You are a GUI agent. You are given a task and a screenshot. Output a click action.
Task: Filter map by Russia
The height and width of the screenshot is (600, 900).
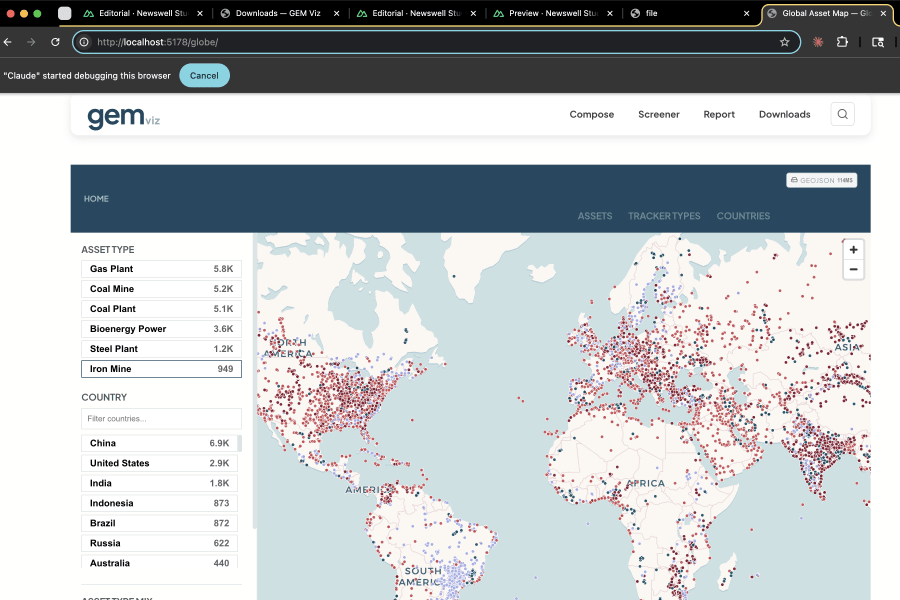(x=159, y=544)
